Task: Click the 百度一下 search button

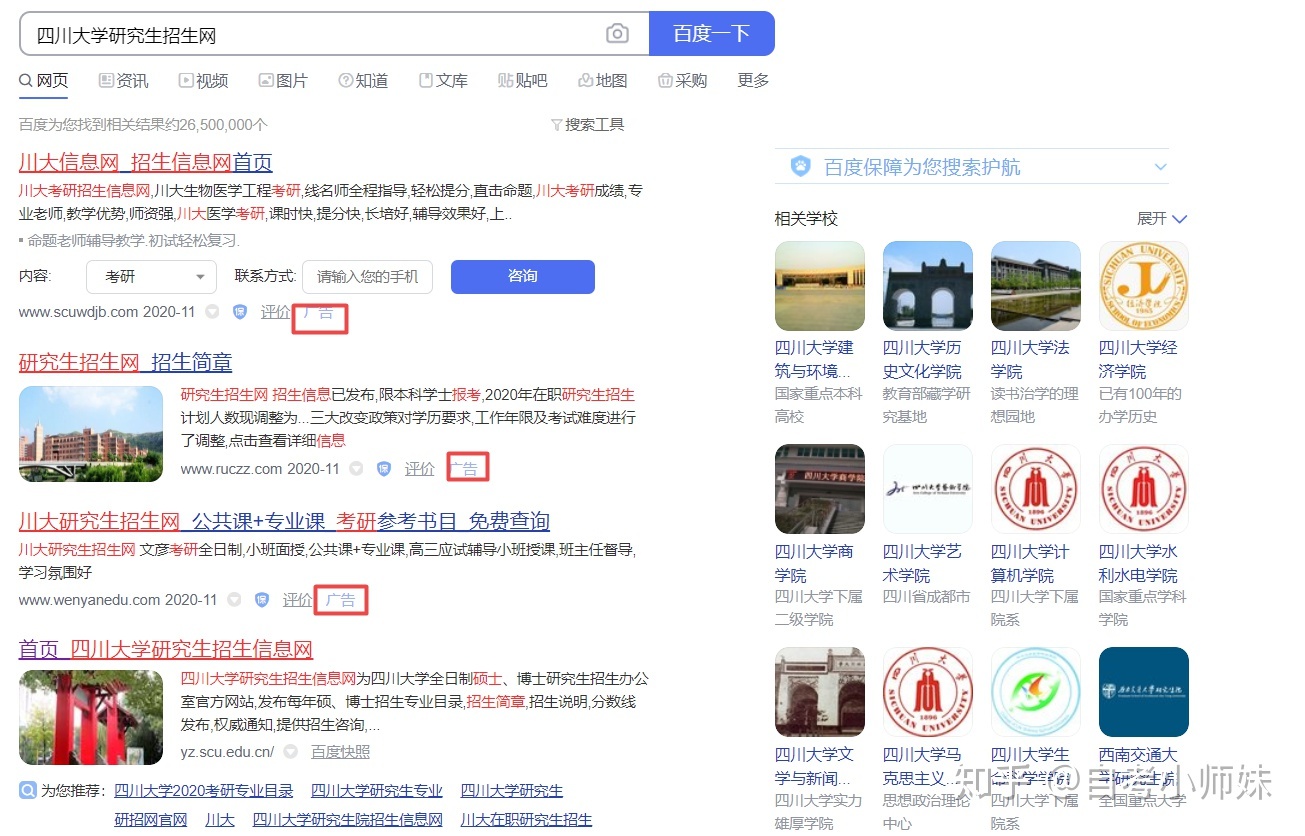Action: tap(711, 34)
